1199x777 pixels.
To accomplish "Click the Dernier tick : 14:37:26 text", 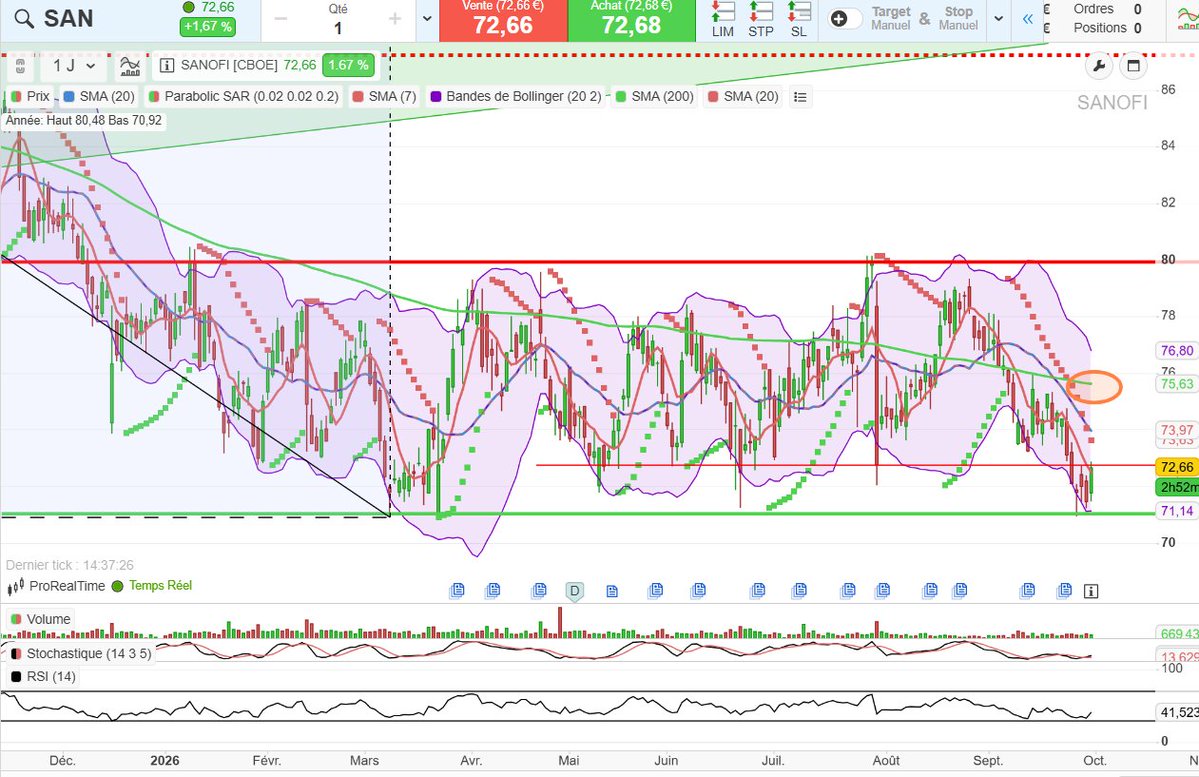I will 70,565.
